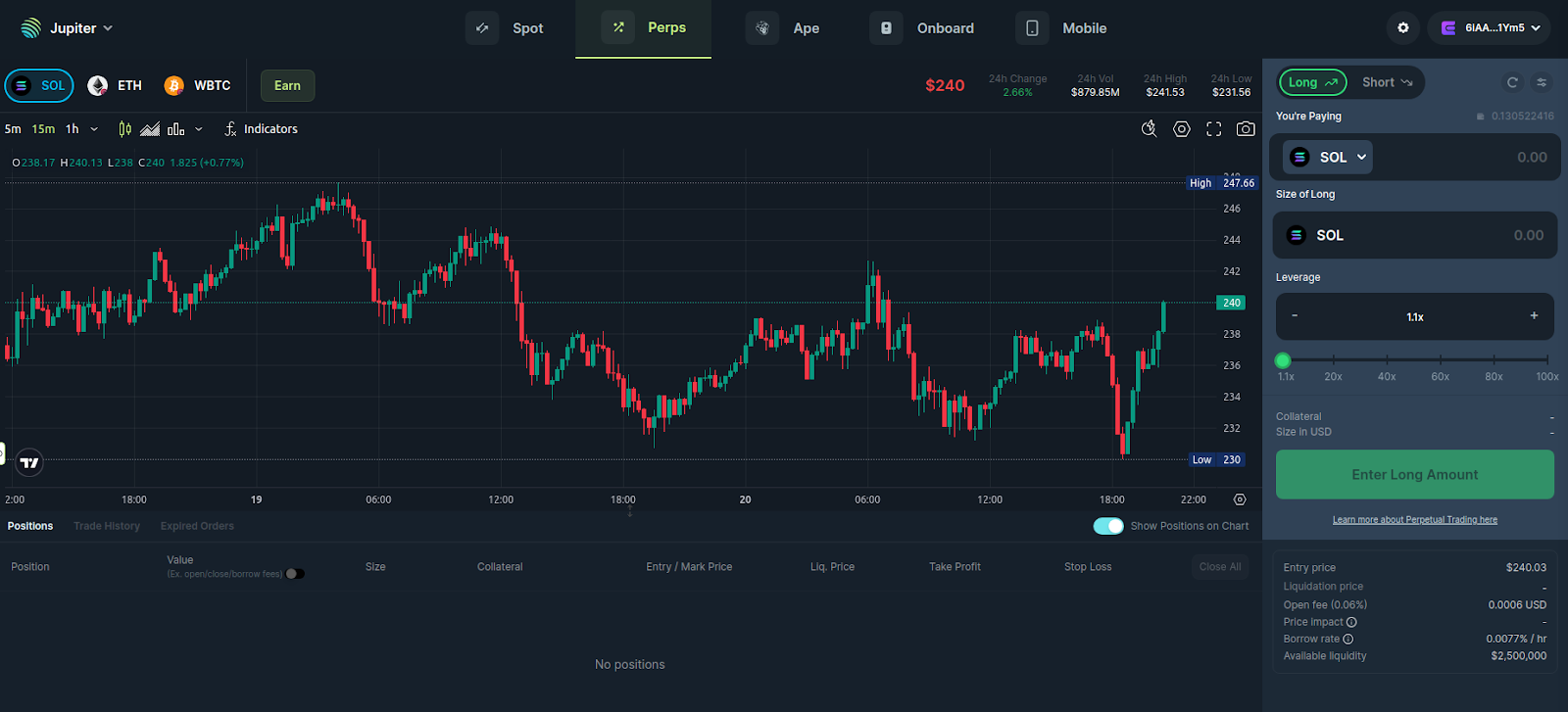Click leverage slider green handle
This screenshot has width=1568, height=712.
[1283, 360]
